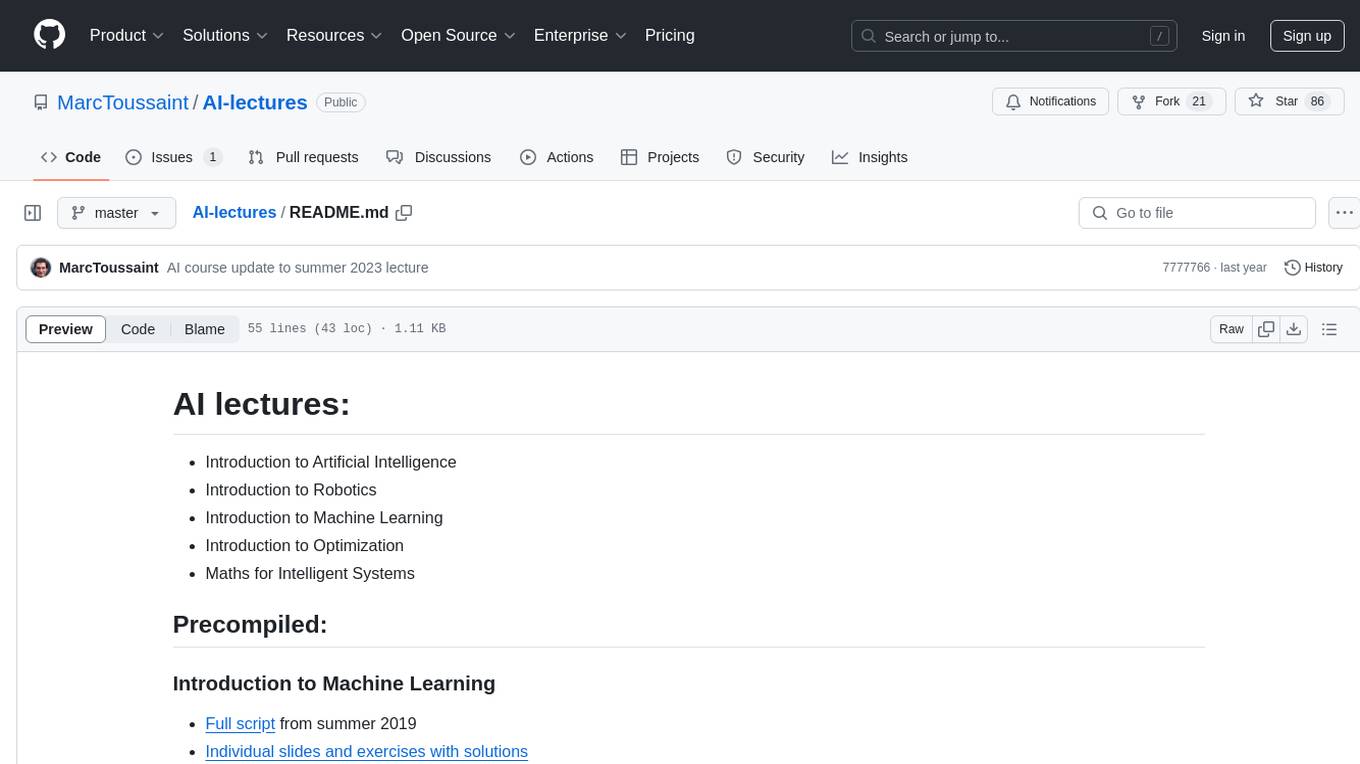This screenshot has width=1360, height=764.
Task: Switch to Preview view
Action: coord(66,329)
